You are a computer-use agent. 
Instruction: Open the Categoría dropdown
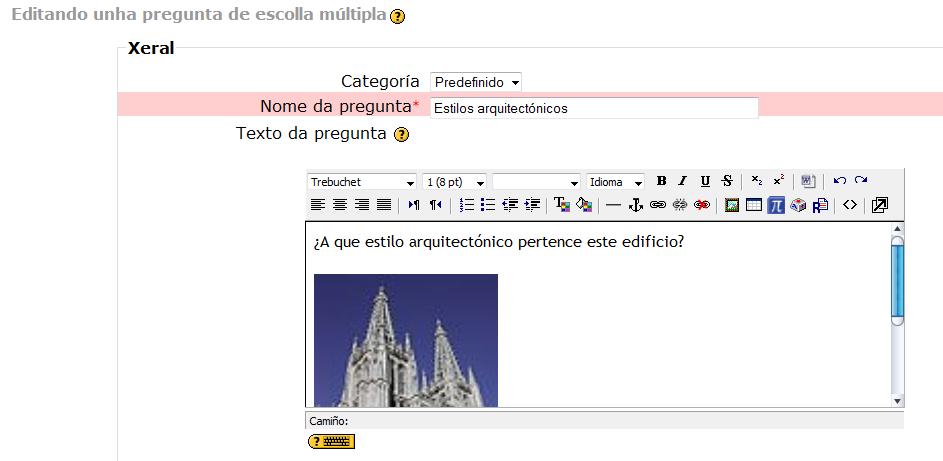(476, 82)
